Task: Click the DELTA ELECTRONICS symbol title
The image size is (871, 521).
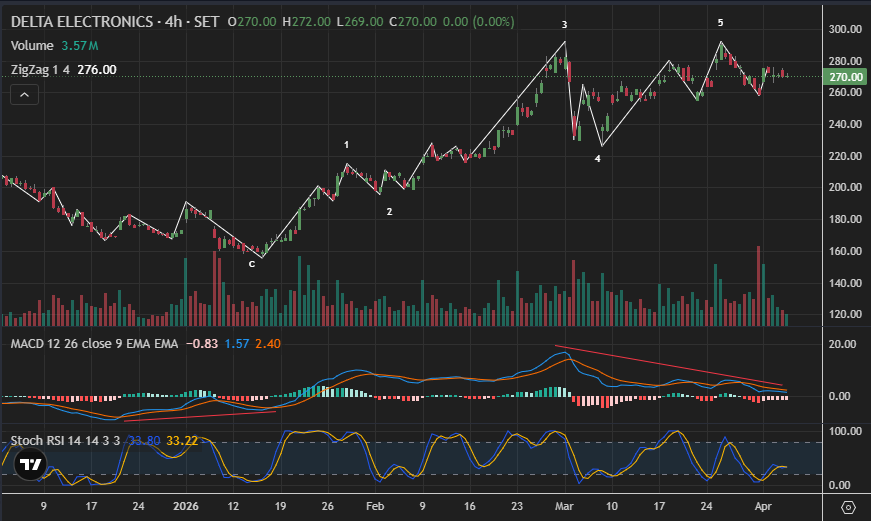Action: pos(82,22)
